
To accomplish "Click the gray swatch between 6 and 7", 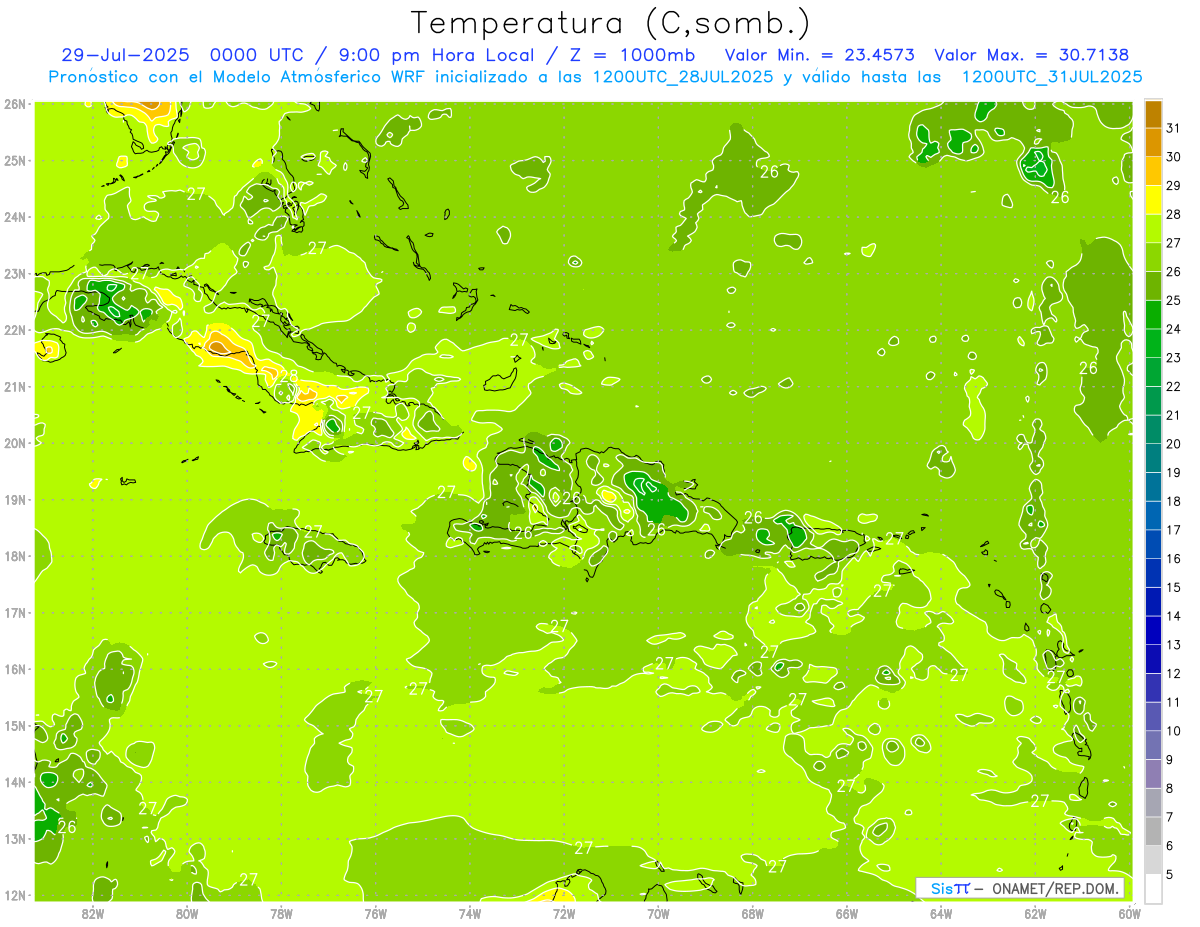I will (1153, 831).
